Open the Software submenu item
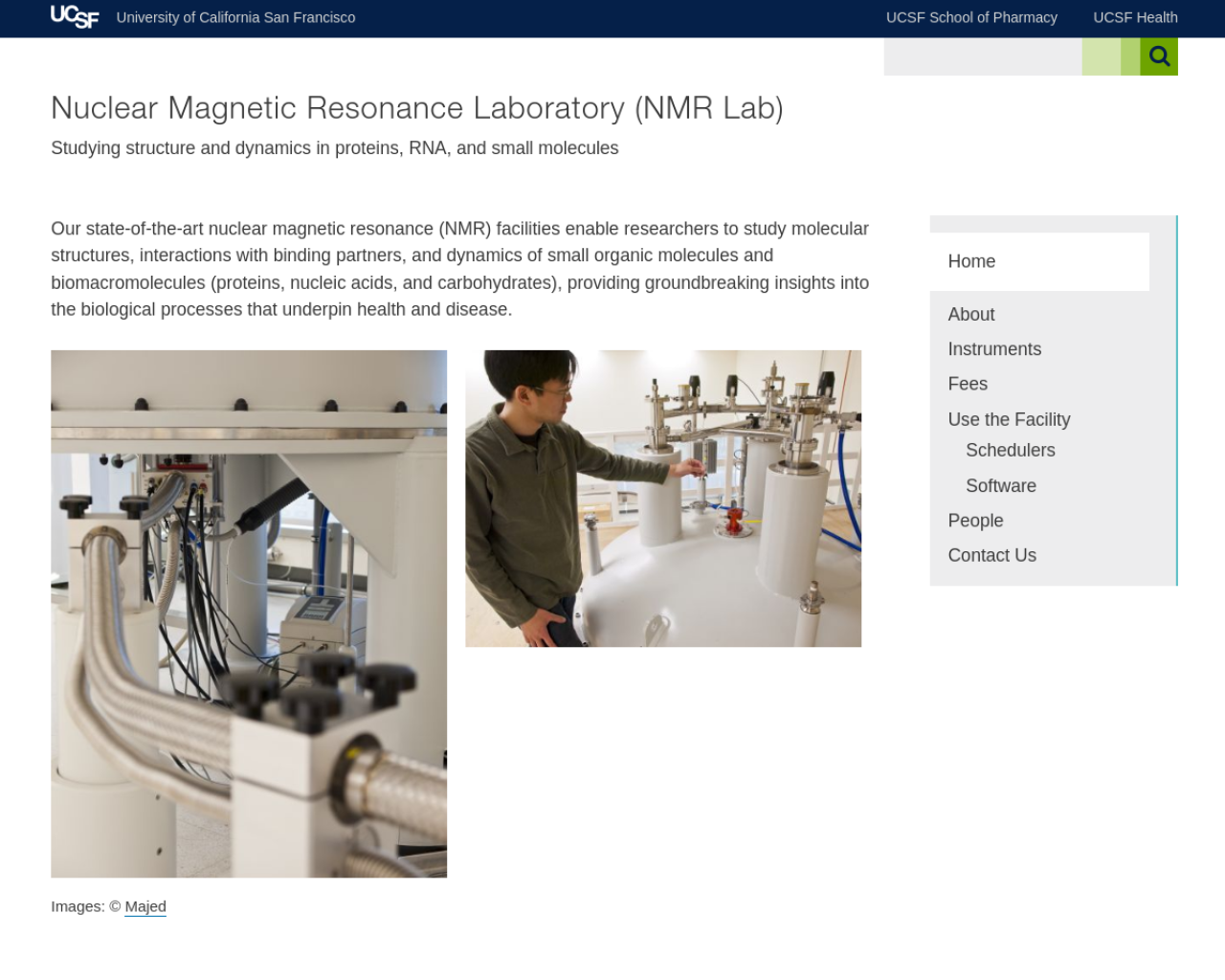The height and width of the screenshot is (980, 1225). tap(1001, 486)
